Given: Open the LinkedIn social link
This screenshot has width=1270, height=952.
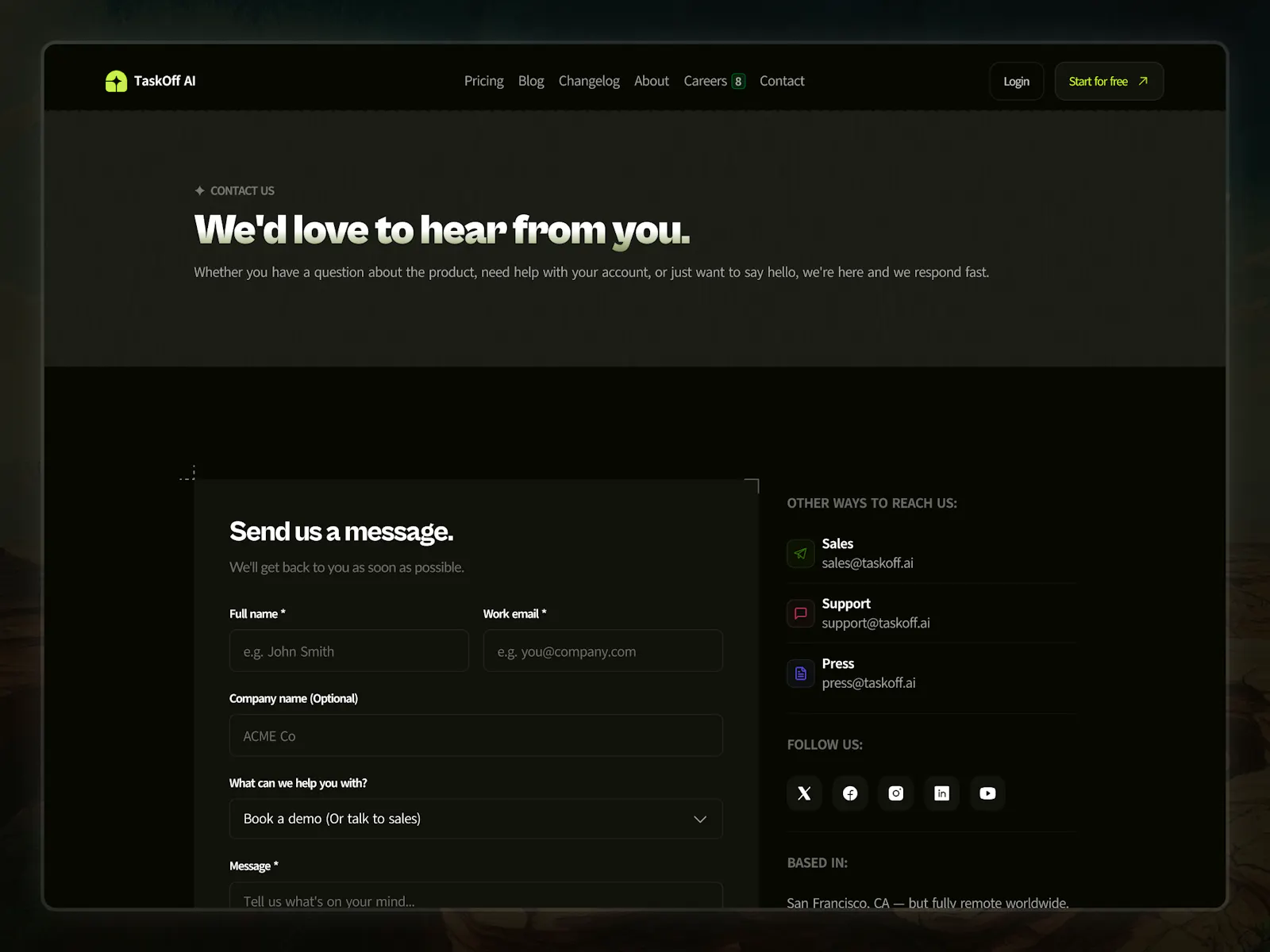Looking at the screenshot, I should [x=942, y=793].
